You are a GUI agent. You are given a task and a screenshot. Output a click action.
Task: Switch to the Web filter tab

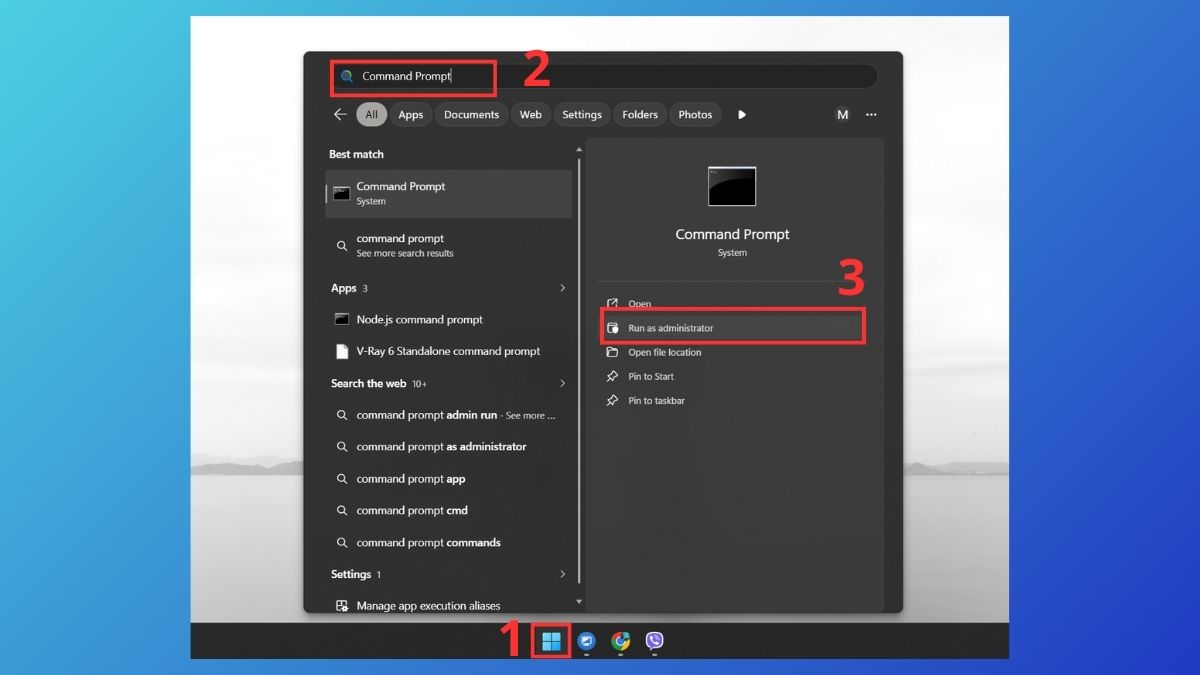pyautogui.click(x=531, y=115)
